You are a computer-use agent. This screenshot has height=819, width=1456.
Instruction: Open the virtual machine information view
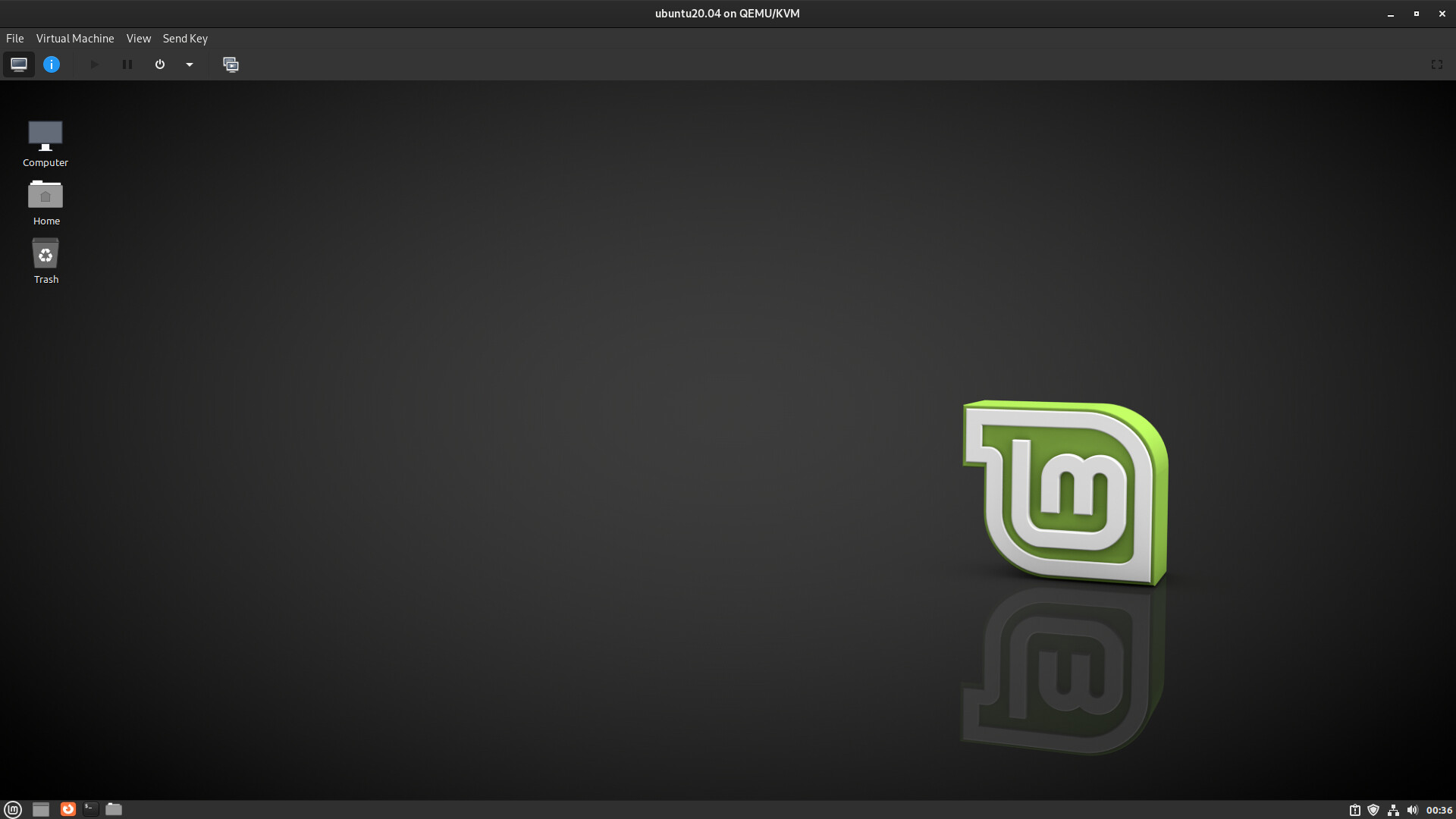51,64
